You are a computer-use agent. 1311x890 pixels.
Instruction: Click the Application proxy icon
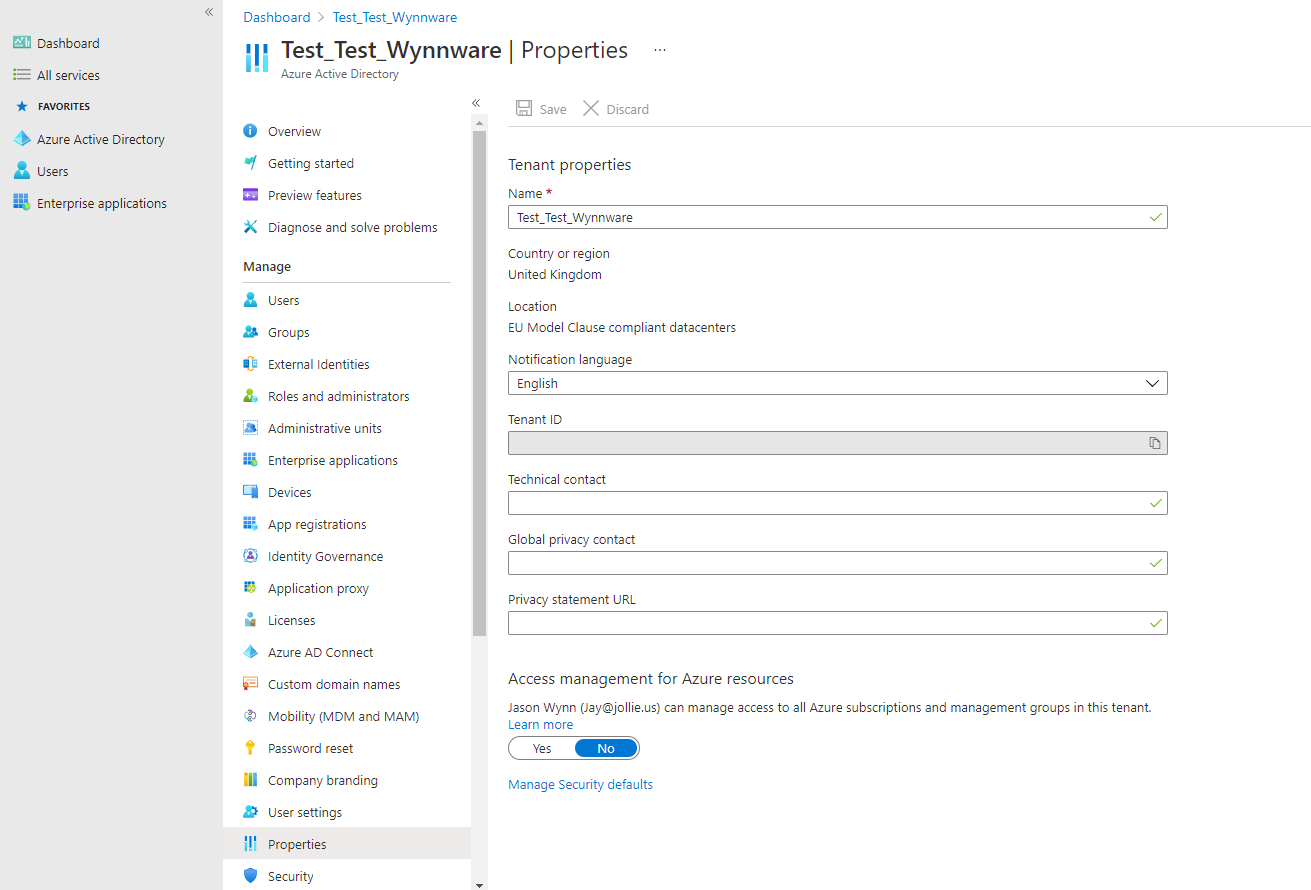point(250,588)
